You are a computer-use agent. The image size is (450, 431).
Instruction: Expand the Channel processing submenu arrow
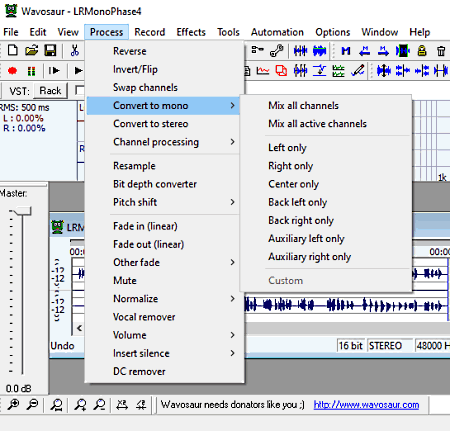point(232,142)
